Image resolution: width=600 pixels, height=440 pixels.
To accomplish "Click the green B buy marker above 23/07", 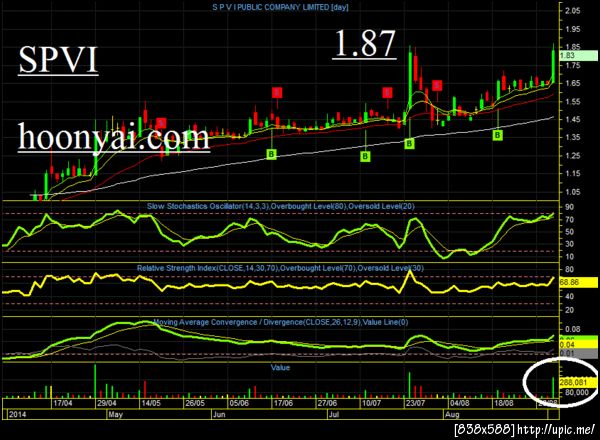I will coord(409,143).
